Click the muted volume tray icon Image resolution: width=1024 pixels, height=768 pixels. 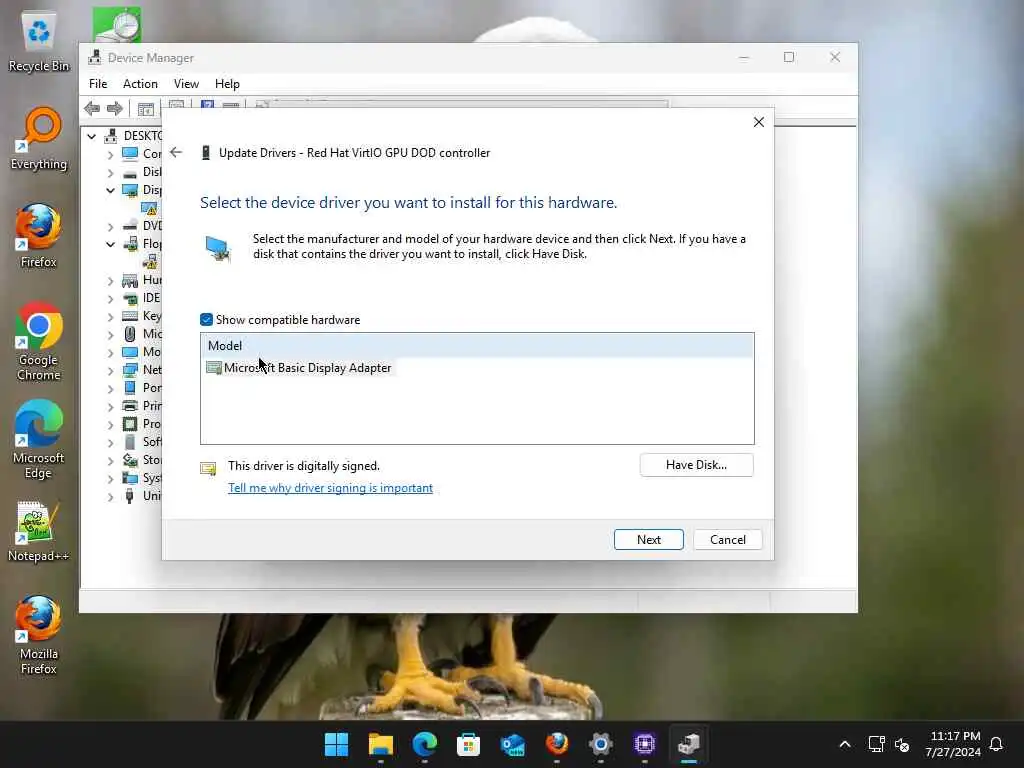pyautogui.click(x=902, y=744)
